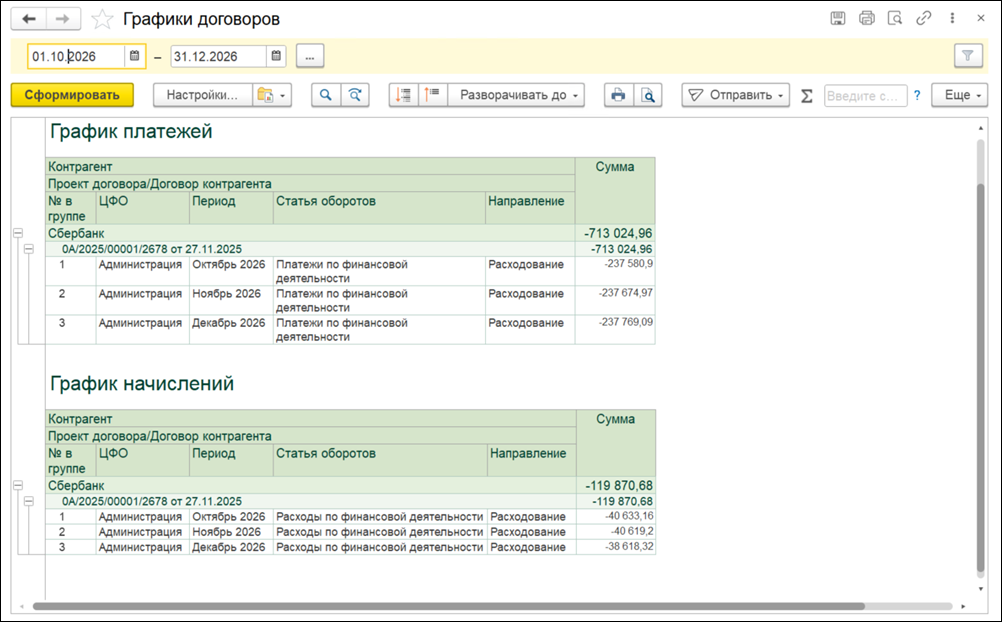Select the -237 769,09 amount cell
Image resolution: width=1002 pixels, height=622 pixels.
[615, 330]
